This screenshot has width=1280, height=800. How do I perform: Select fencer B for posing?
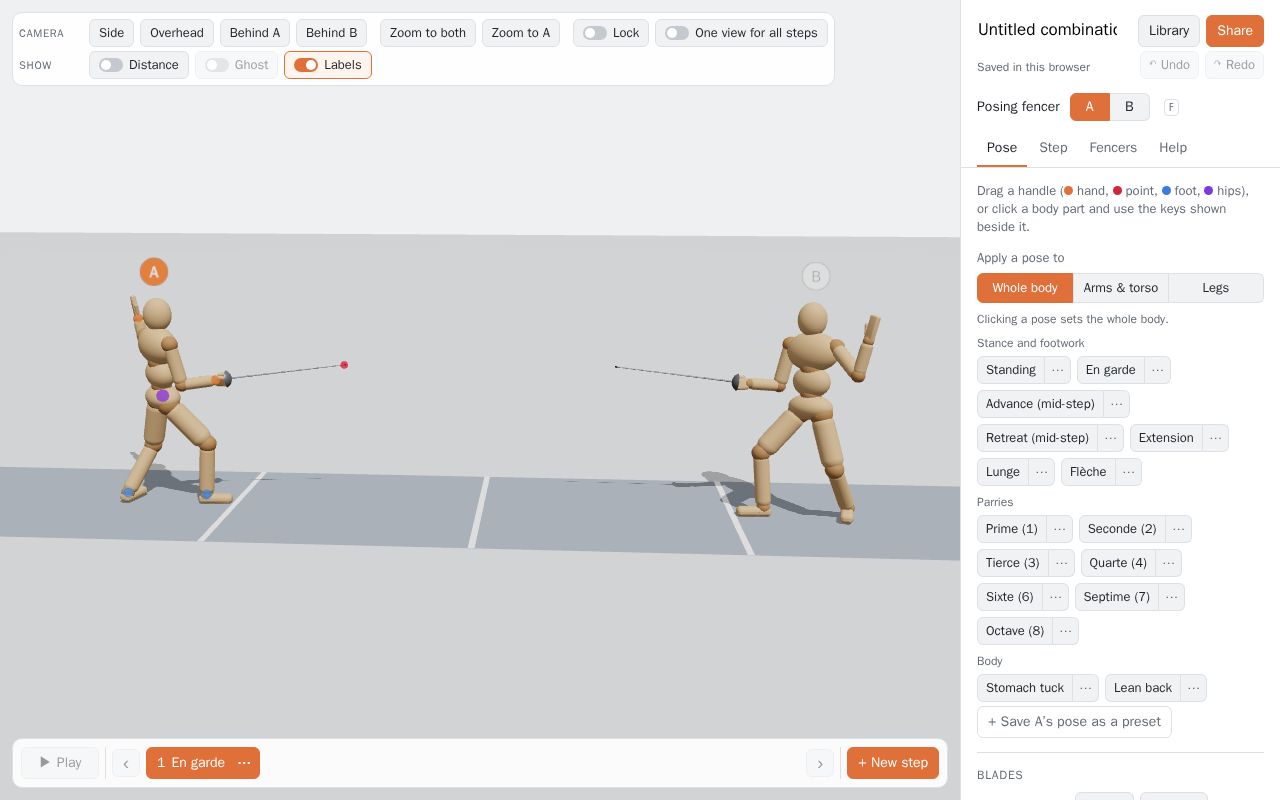point(1130,107)
